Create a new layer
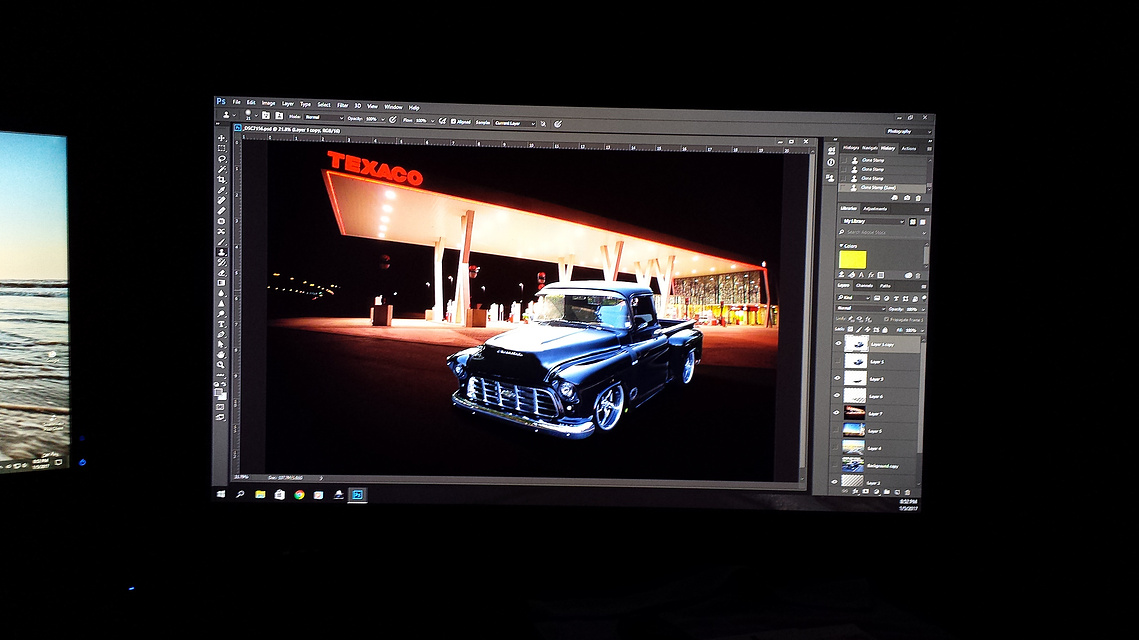Screen dimensions: 1139x640 coord(896,492)
